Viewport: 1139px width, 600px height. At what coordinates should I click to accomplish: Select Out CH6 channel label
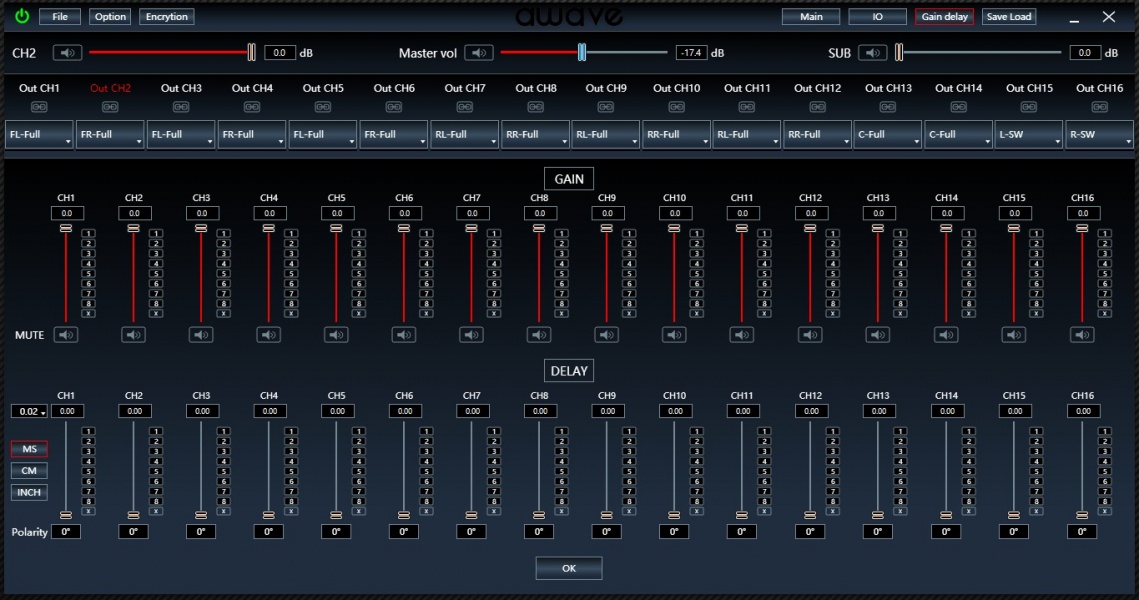click(x=394, y=88)
